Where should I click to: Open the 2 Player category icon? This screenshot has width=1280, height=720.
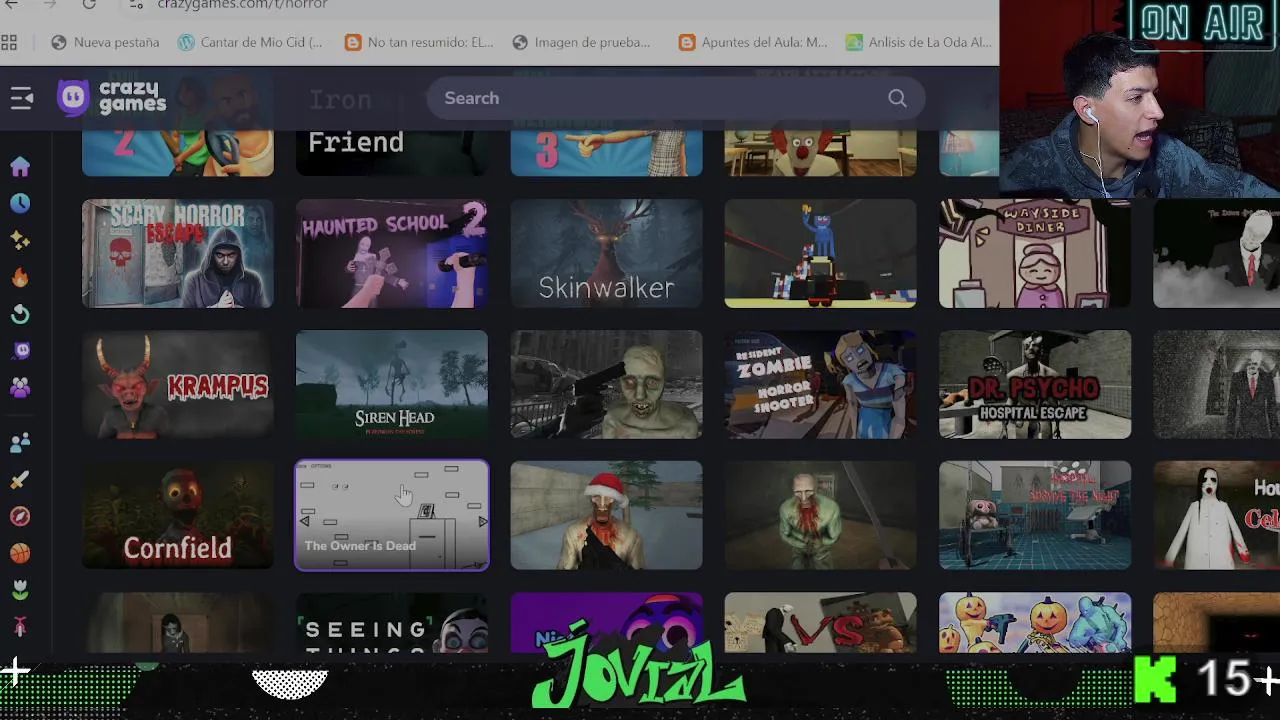pos(20,443)
